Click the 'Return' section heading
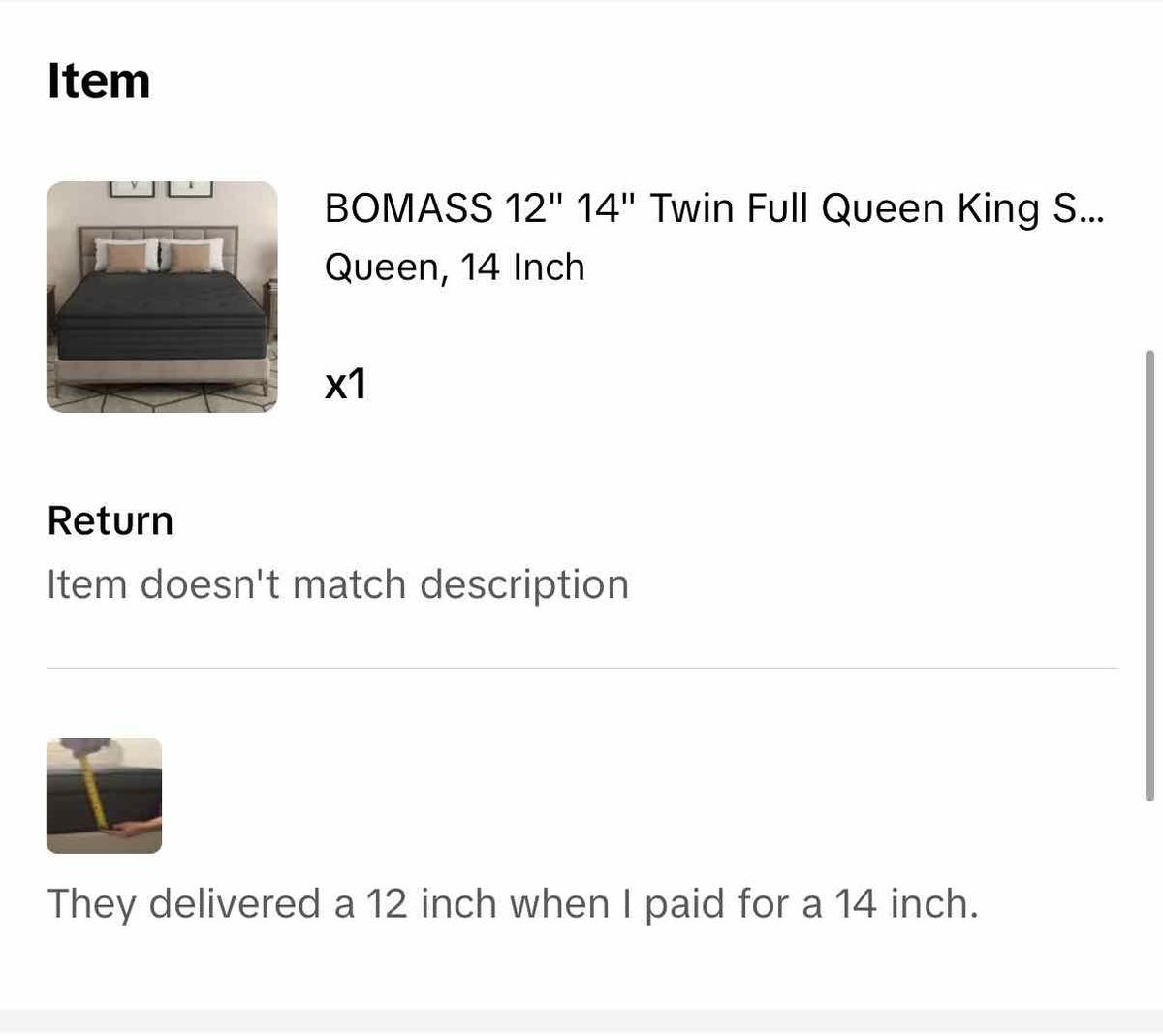 [x=110, y=520]
